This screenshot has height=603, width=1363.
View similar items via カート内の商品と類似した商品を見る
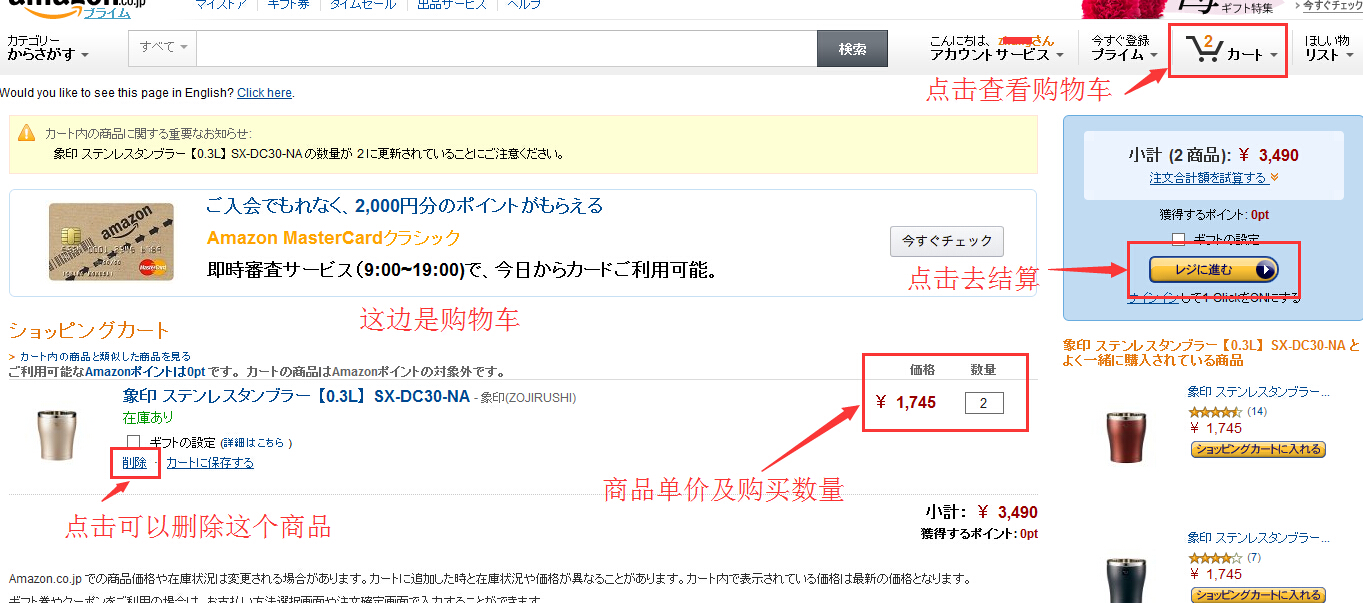pyautogui.click(x=105, y=356)
